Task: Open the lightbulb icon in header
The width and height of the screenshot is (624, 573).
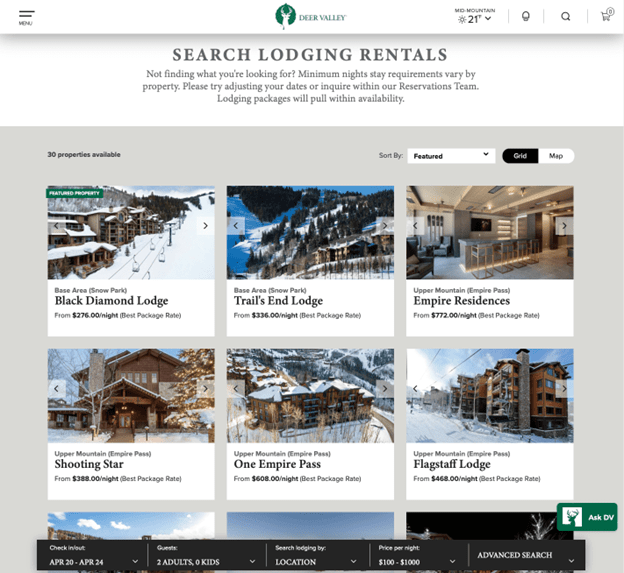Action: click(526, 16)
